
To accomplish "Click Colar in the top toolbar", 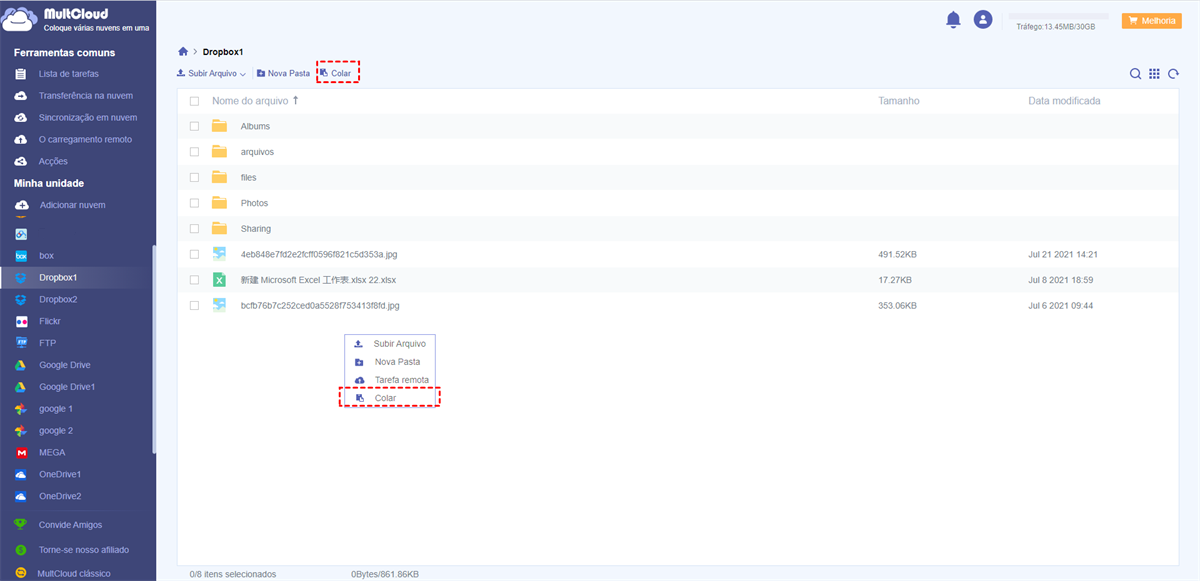I will click(335, 73).
